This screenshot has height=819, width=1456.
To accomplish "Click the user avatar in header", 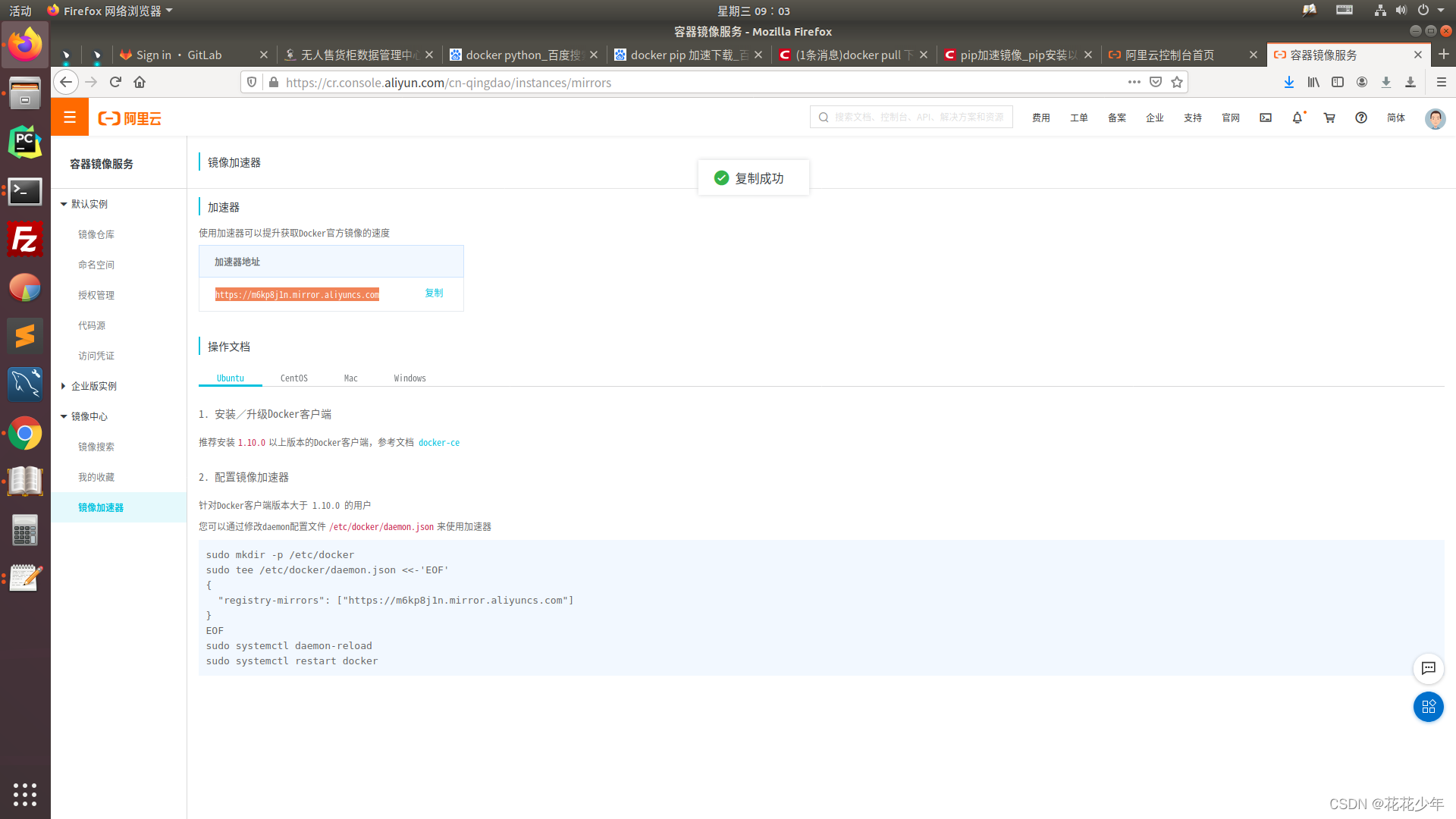I will click(x=1435, y=118).
